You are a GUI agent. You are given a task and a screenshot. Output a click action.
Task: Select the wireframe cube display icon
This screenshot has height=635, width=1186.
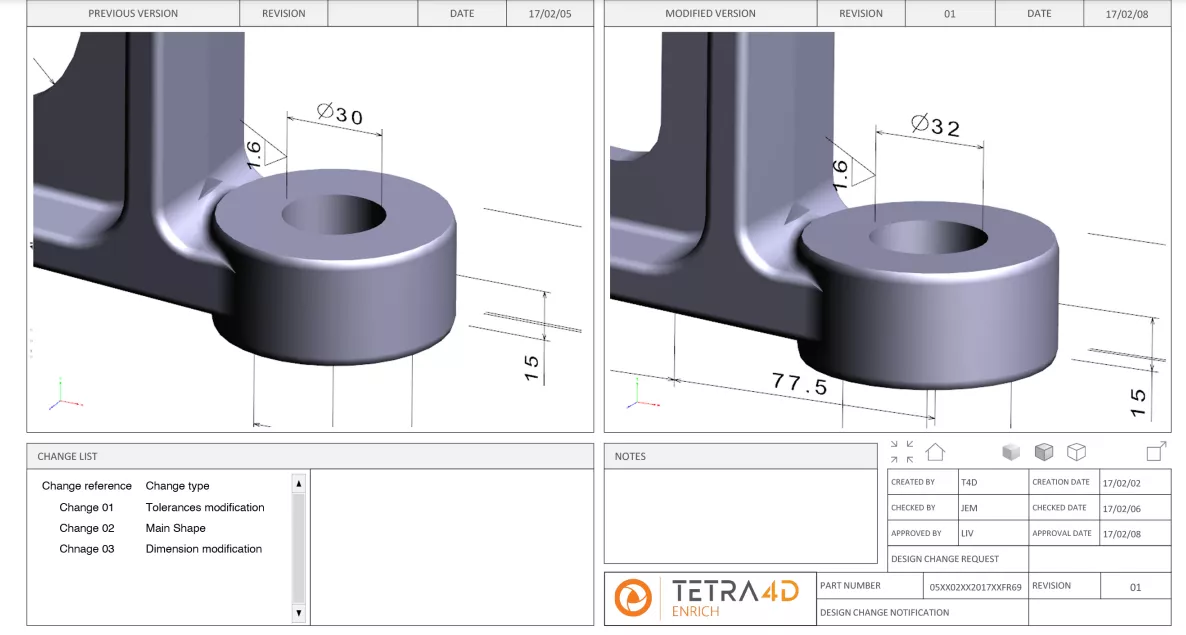coord(1077,452)
